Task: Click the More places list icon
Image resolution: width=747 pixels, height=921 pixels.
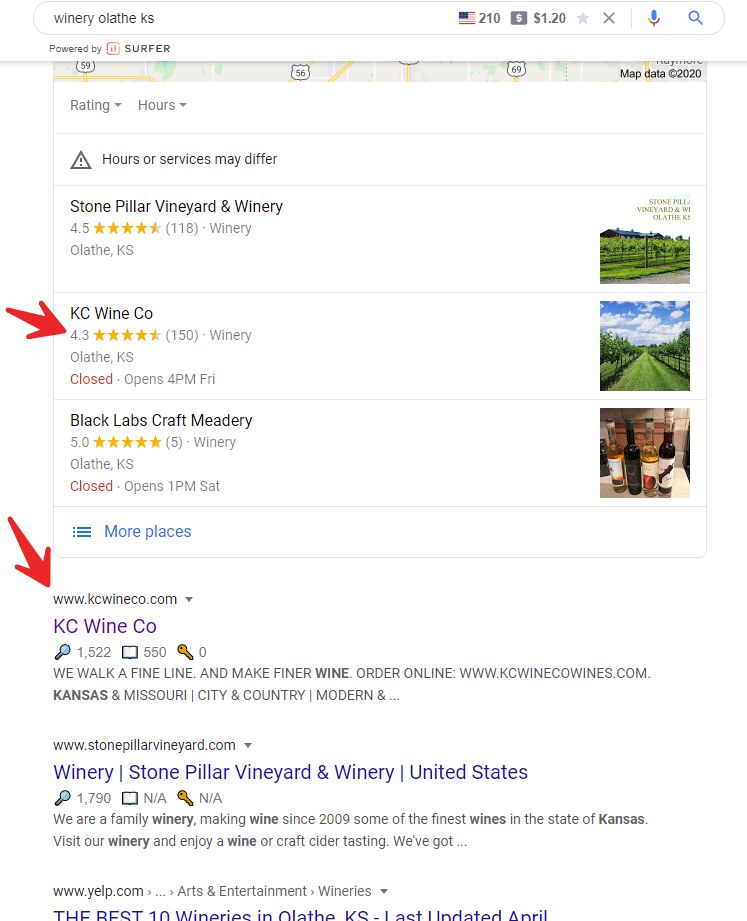Action: [x=82, y=532]
